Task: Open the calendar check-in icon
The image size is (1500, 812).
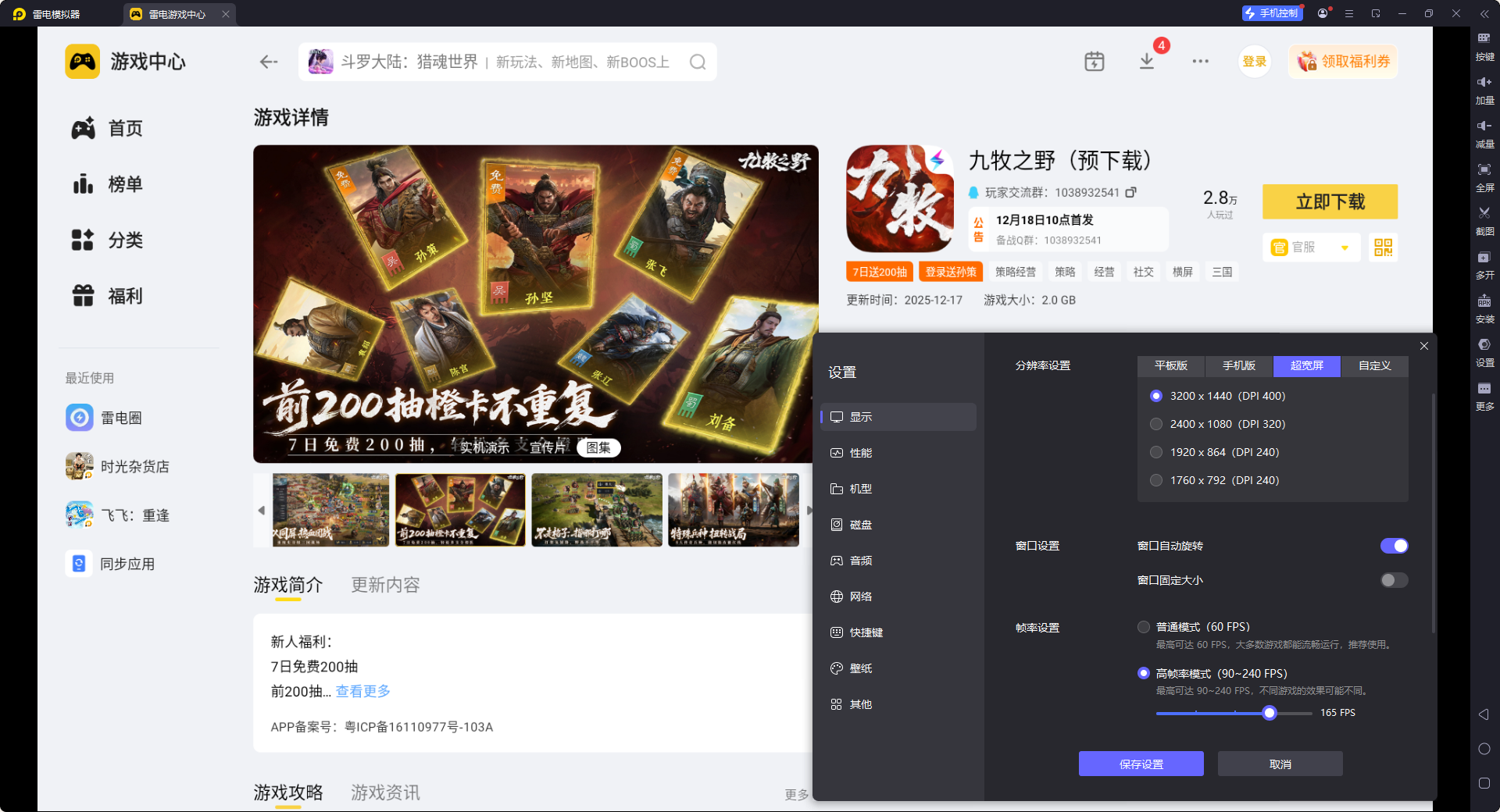Action: point(1094,62)
